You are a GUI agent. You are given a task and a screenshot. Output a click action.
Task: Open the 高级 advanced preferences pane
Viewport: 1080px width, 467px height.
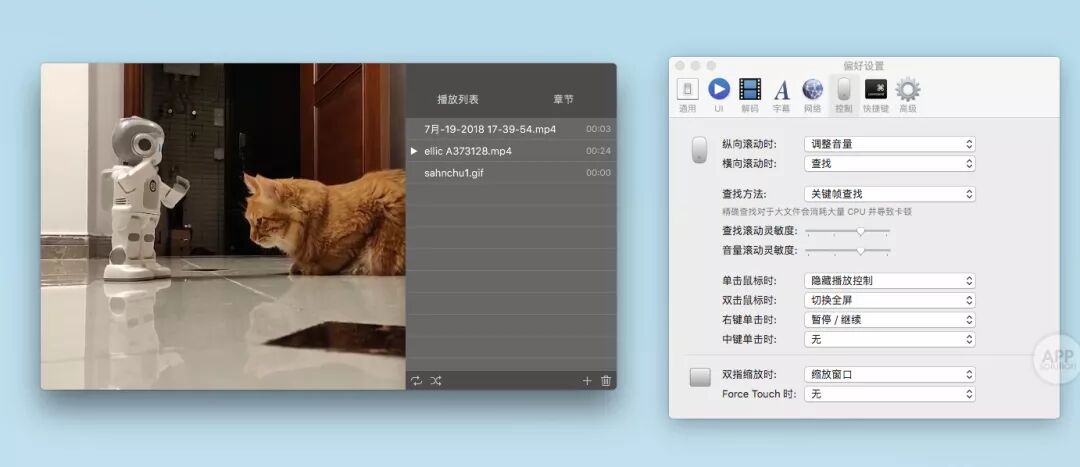pyautogui.click(x=907, y=95)
